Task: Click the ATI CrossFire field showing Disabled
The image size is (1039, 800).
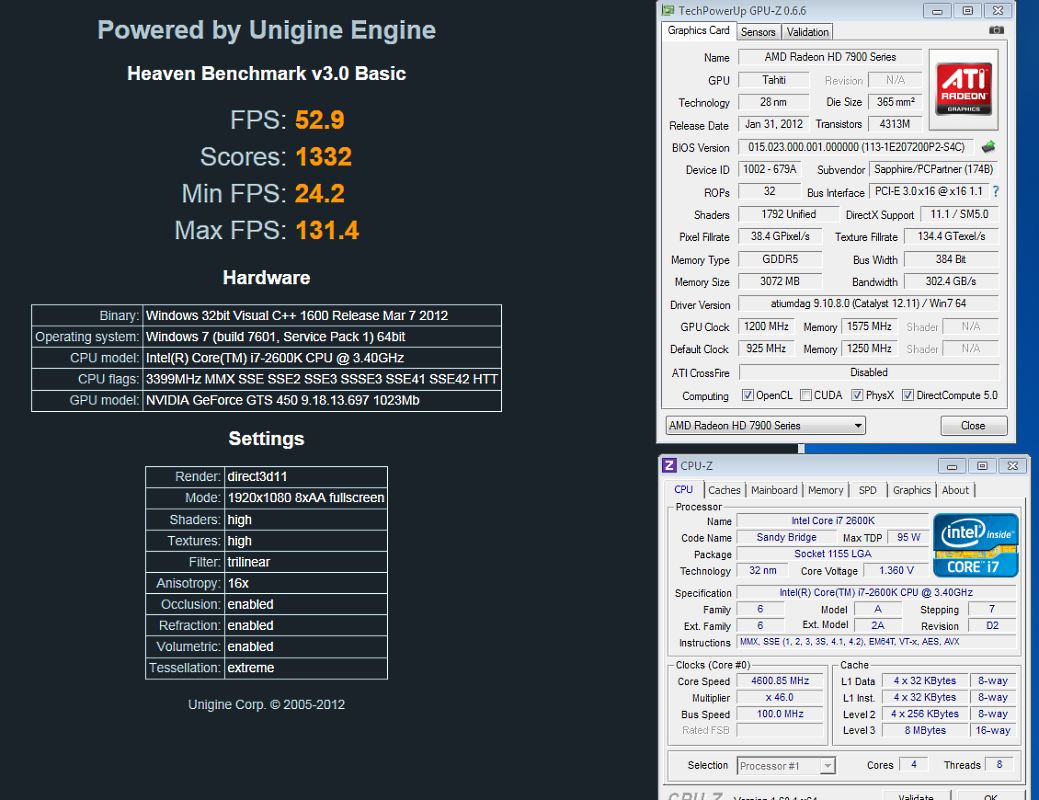Action: coord(868,372)
